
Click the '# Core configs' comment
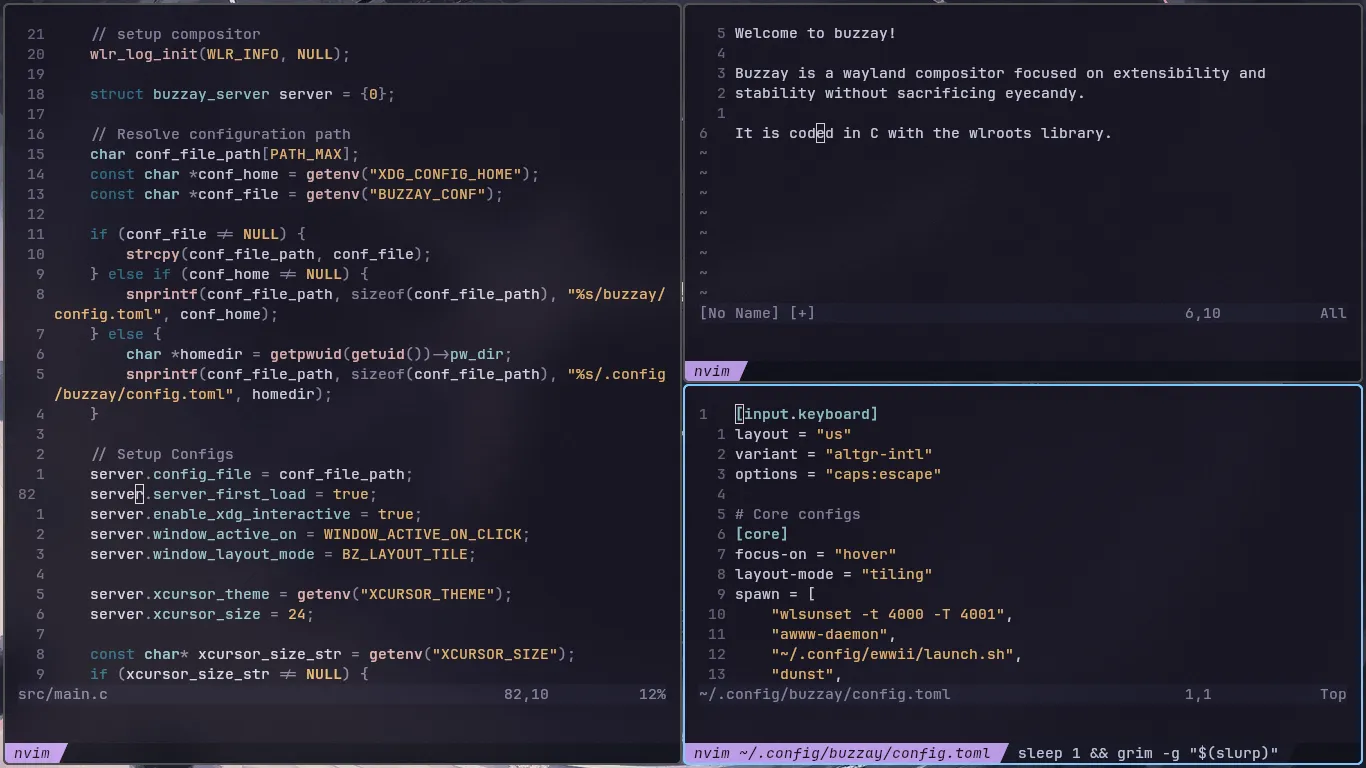click(x=797, y=514)
